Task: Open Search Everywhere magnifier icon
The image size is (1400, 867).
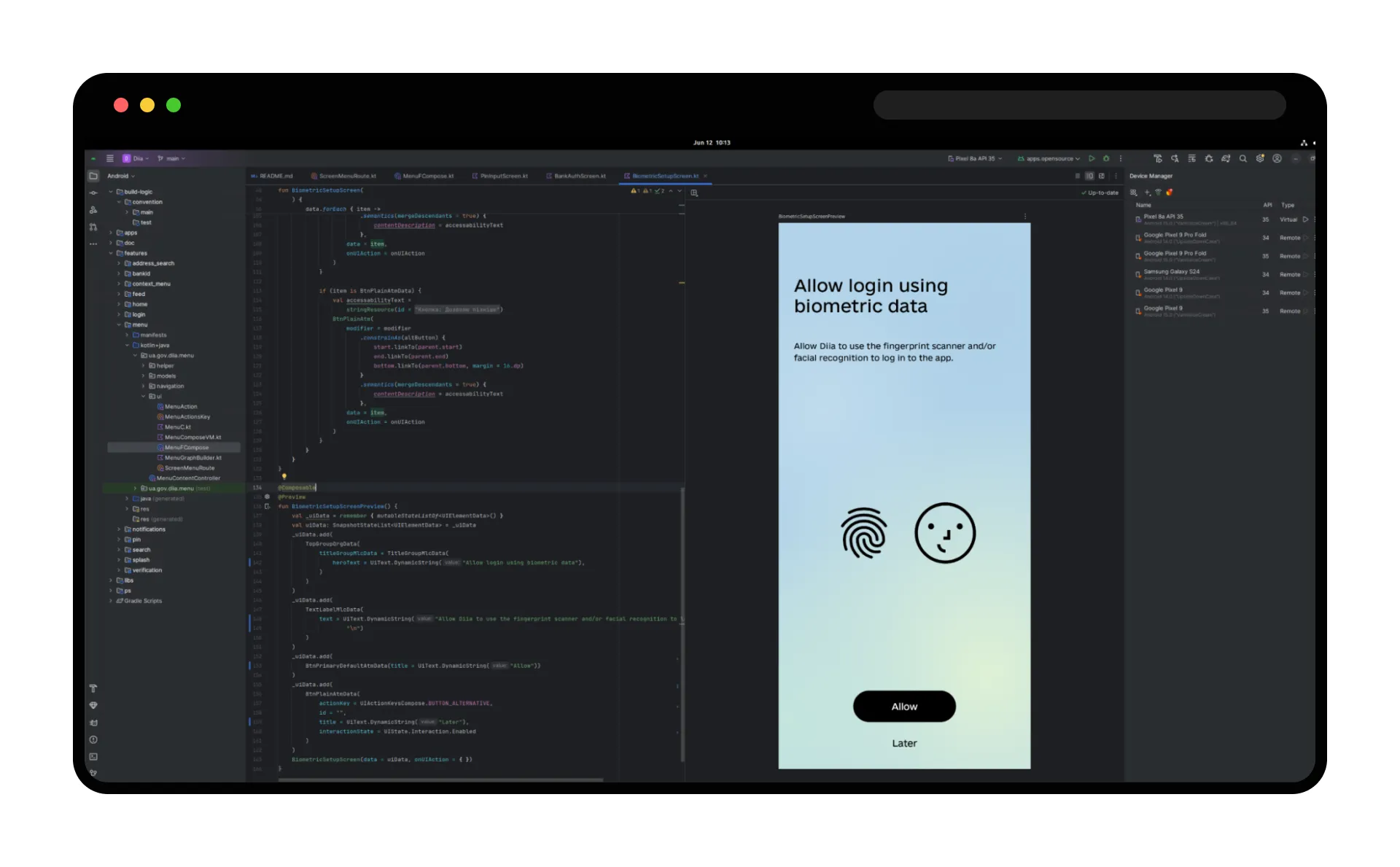Action: pyautogui.click(x=1242, y=158)
